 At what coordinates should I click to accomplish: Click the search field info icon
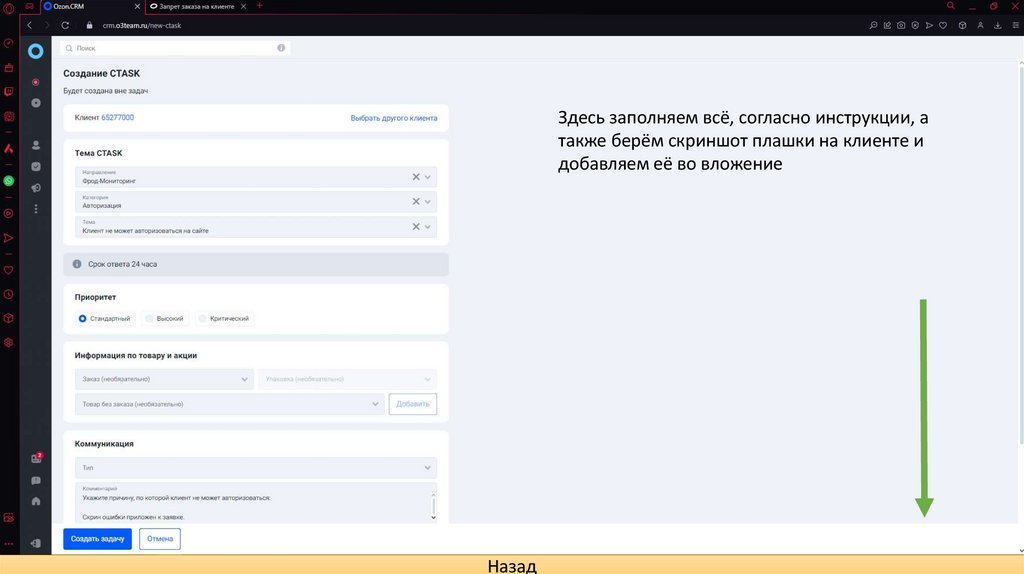pos(281,48)
